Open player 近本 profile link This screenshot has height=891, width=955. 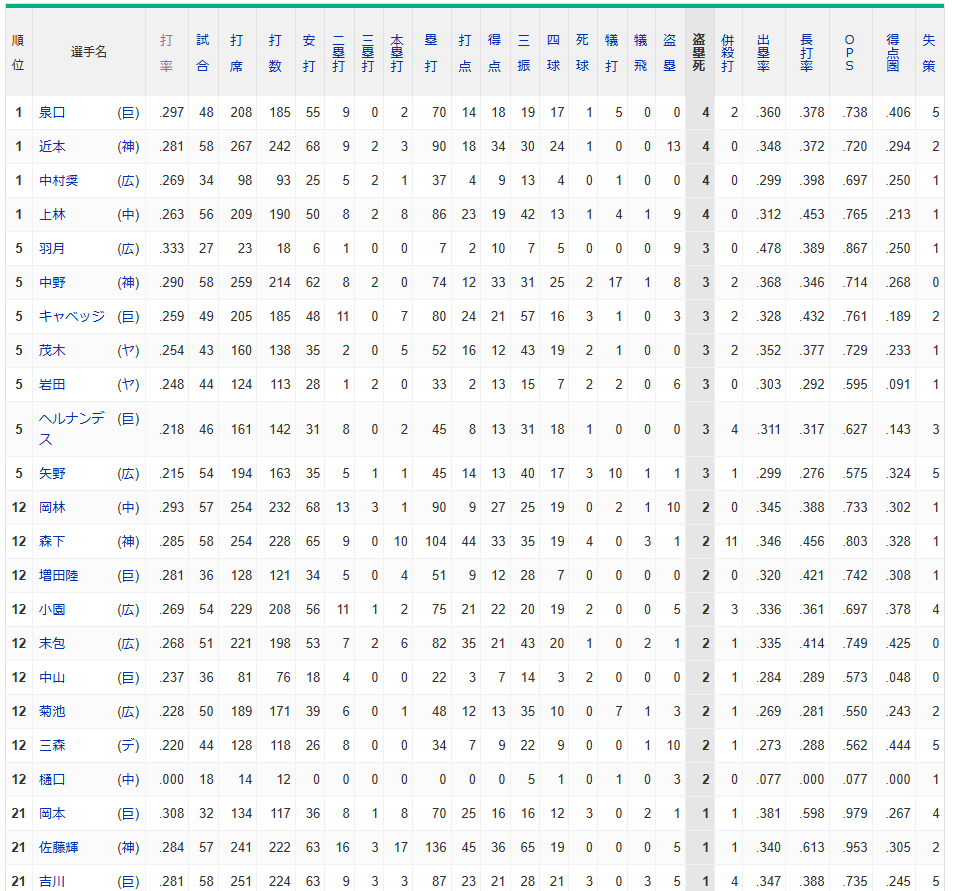tap(52, 147)
